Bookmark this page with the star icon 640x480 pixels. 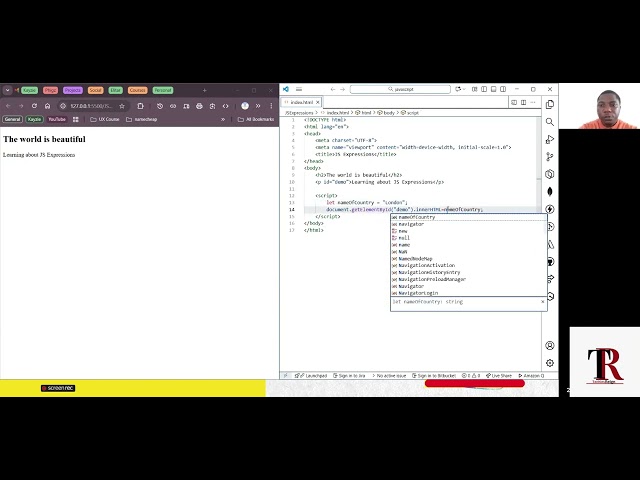click(x=122, y=106)
